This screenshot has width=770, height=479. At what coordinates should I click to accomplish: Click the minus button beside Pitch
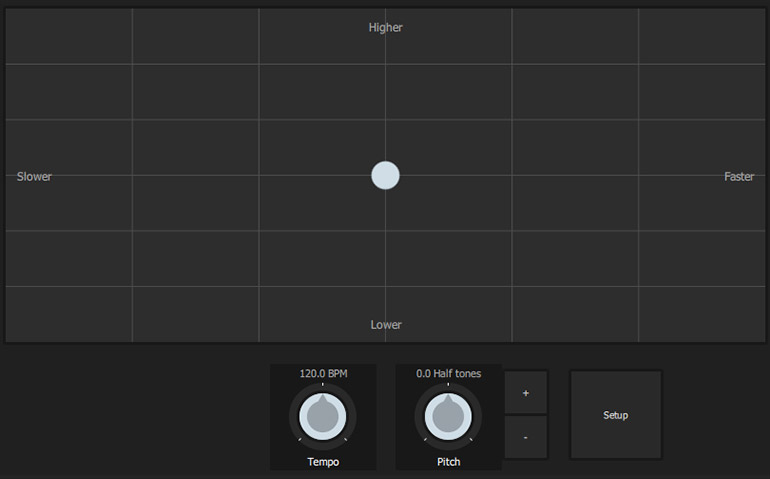point(526,437)
